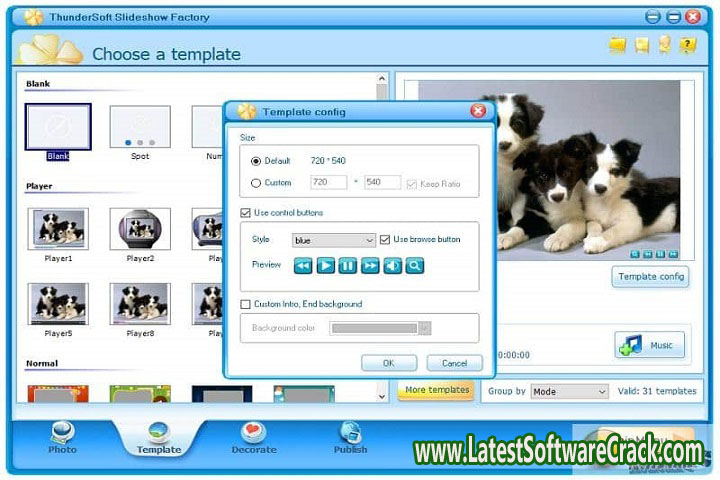
Task: Click the custom width field showing 720
Action: click(x=328, y=182)
